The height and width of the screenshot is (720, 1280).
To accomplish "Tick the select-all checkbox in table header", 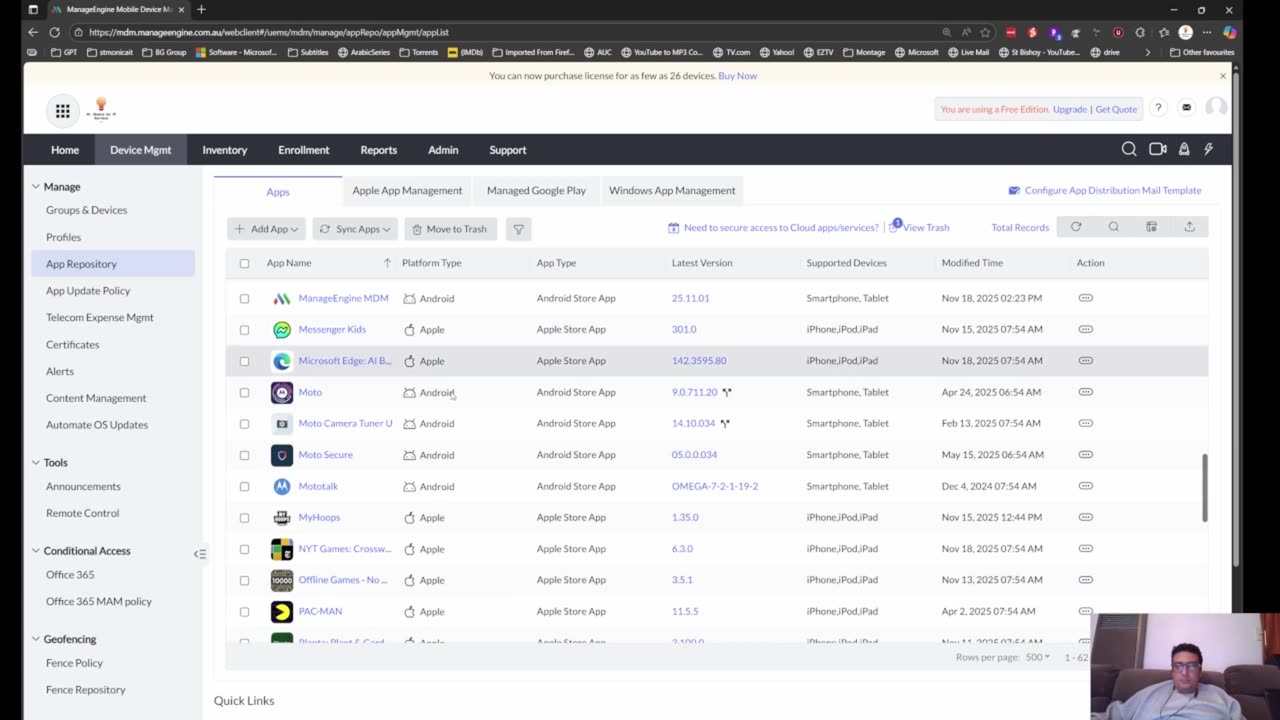I will click(244, 263).
